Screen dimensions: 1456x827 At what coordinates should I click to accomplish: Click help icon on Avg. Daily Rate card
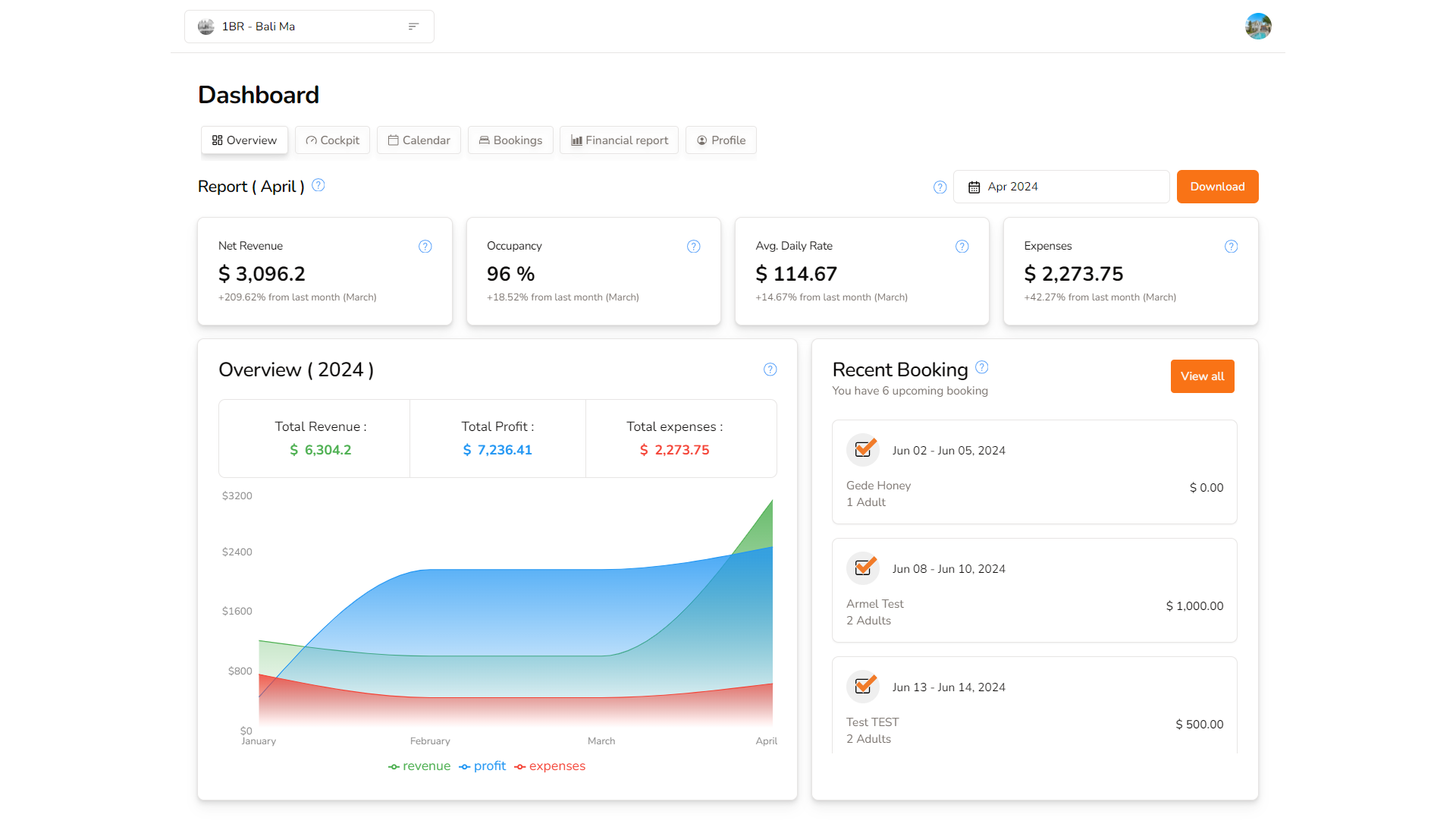pos(962,247)
